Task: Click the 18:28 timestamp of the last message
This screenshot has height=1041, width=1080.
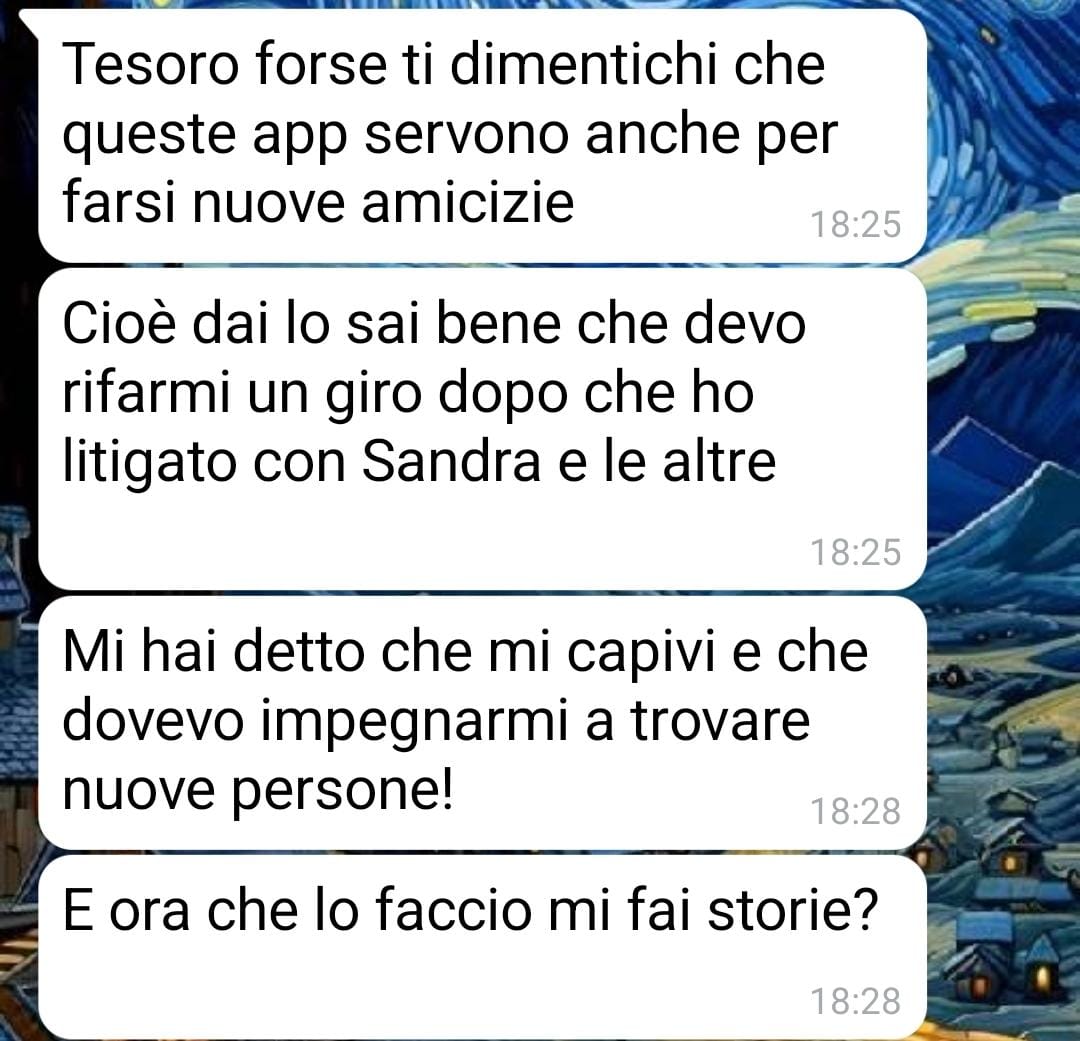Action: click(855, 1002)
